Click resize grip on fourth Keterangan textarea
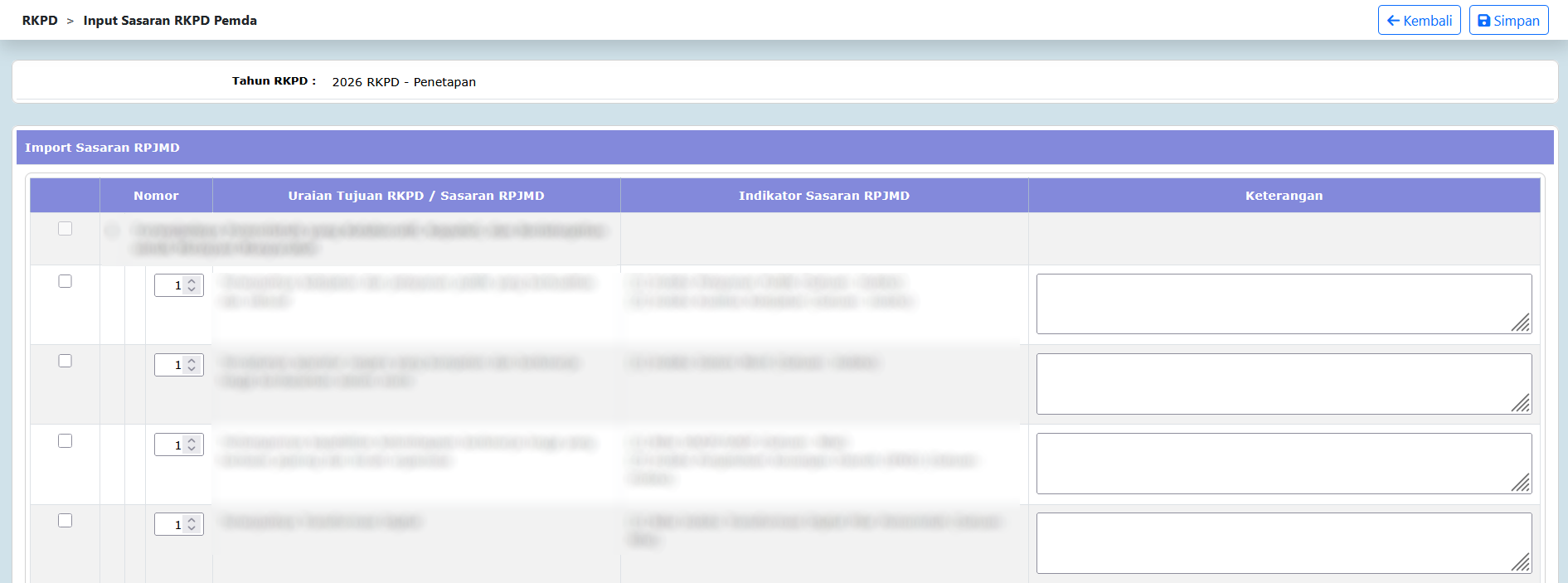Screen dimensions: 1568x583 (1521, 563)
